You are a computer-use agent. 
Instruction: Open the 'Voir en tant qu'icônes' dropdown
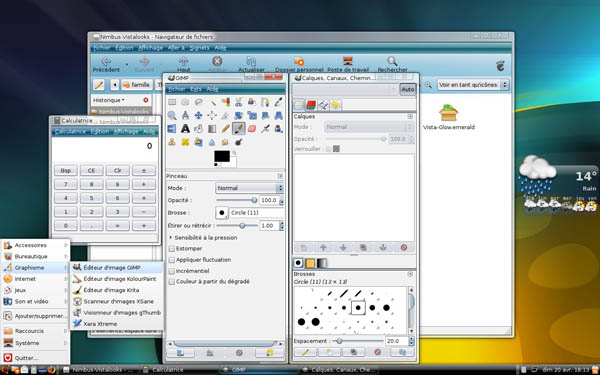tap(473, 85)
